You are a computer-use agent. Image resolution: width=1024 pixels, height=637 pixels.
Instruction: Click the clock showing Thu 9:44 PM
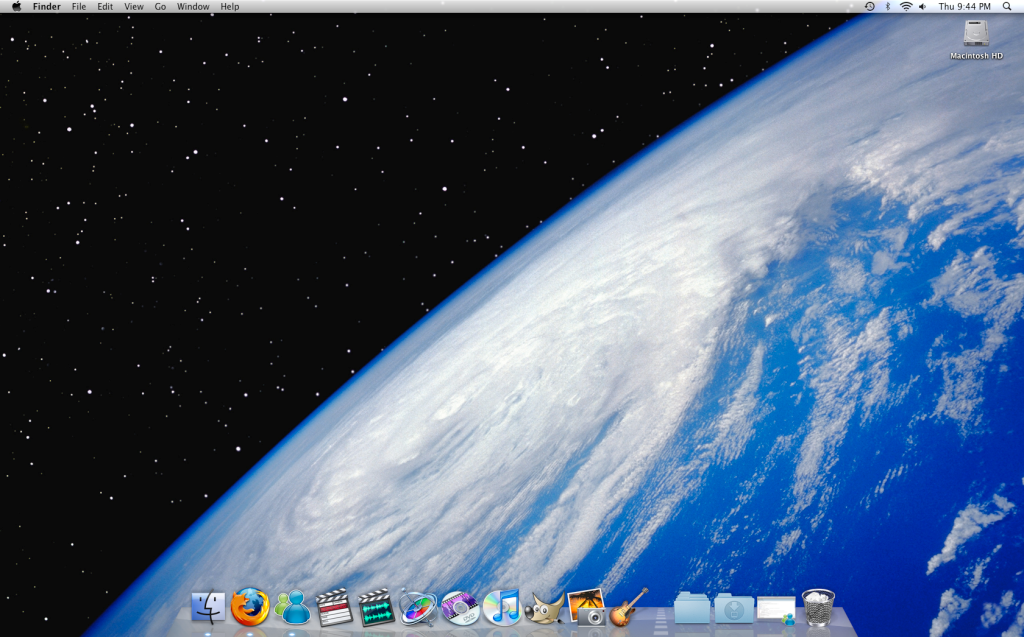tap(965, 7)
